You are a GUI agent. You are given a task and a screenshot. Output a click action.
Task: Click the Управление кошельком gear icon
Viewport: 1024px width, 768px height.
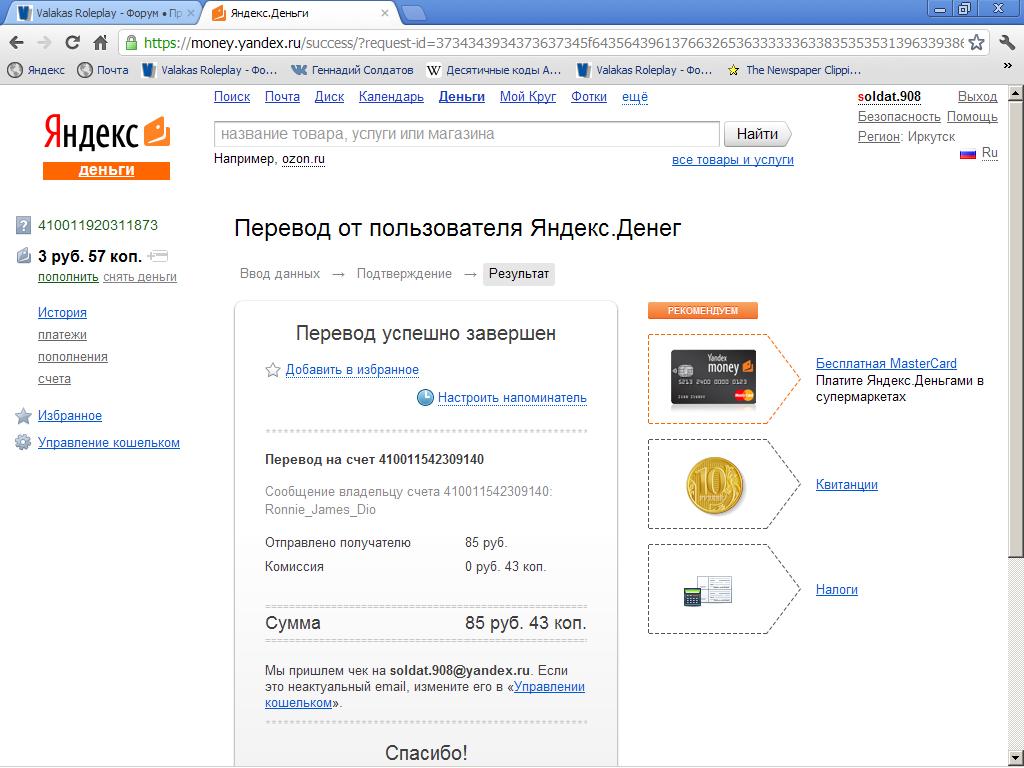pos(23,443)
